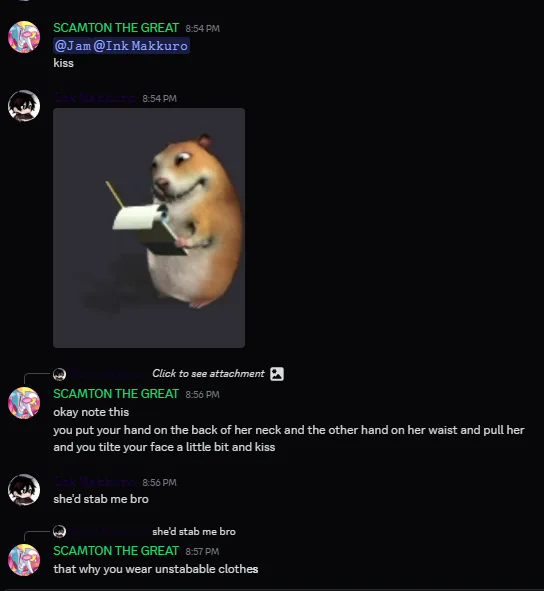544x591 pixels.
Task: Open Ink Makkuro's avatar beside the hamster GIF
Action: [x=24, y=106]
